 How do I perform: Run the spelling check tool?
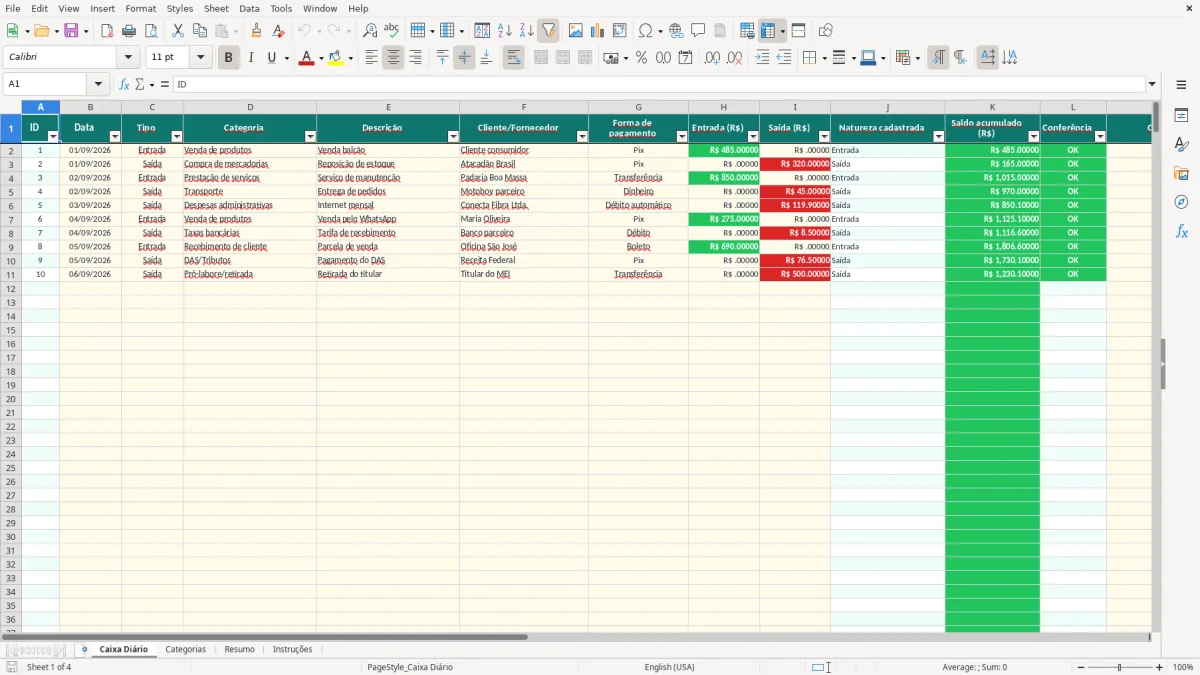pyautogui.click(x=392, y=31)
